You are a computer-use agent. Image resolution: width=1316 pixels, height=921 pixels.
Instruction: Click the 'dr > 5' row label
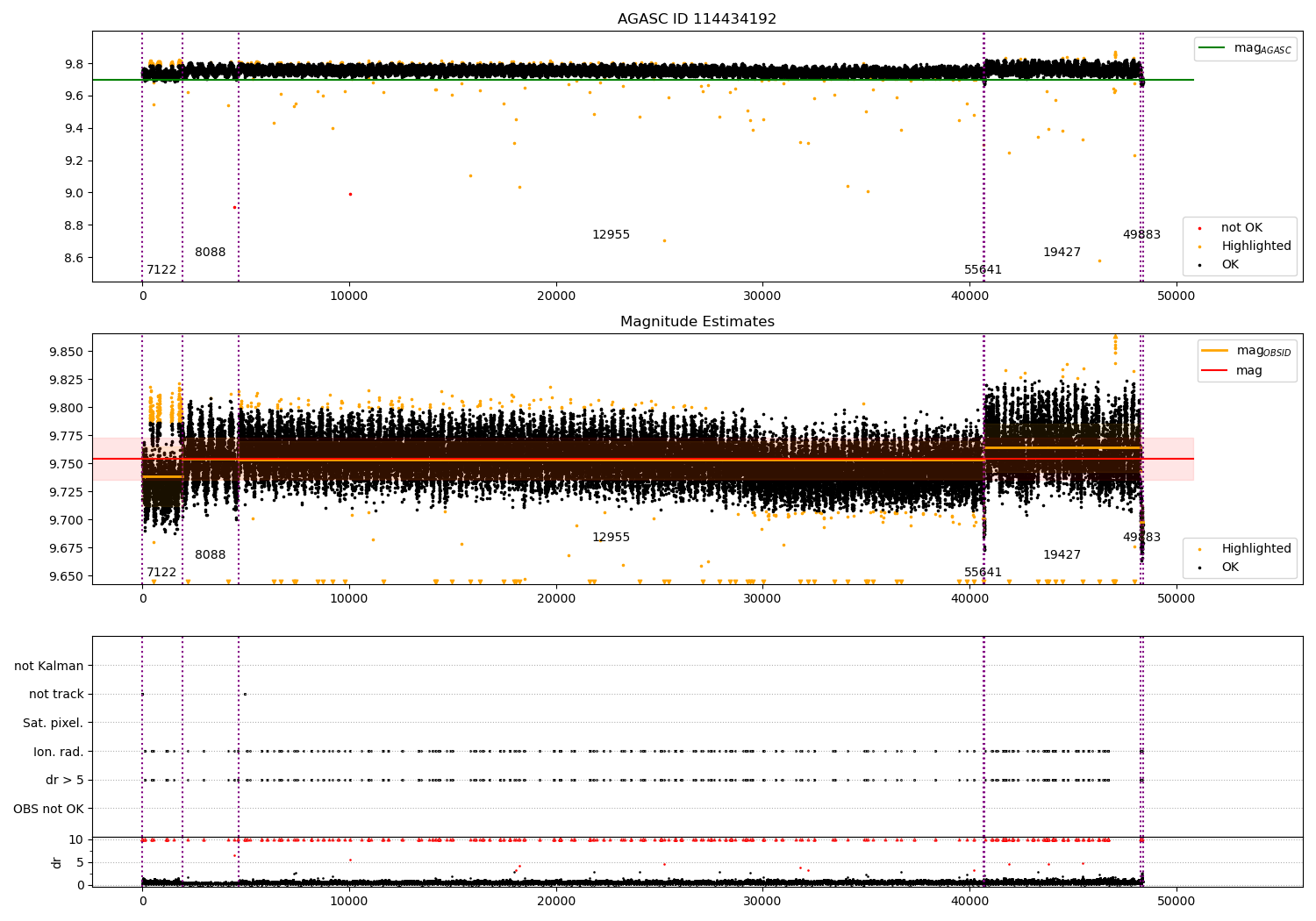click(x=65, y=780)
